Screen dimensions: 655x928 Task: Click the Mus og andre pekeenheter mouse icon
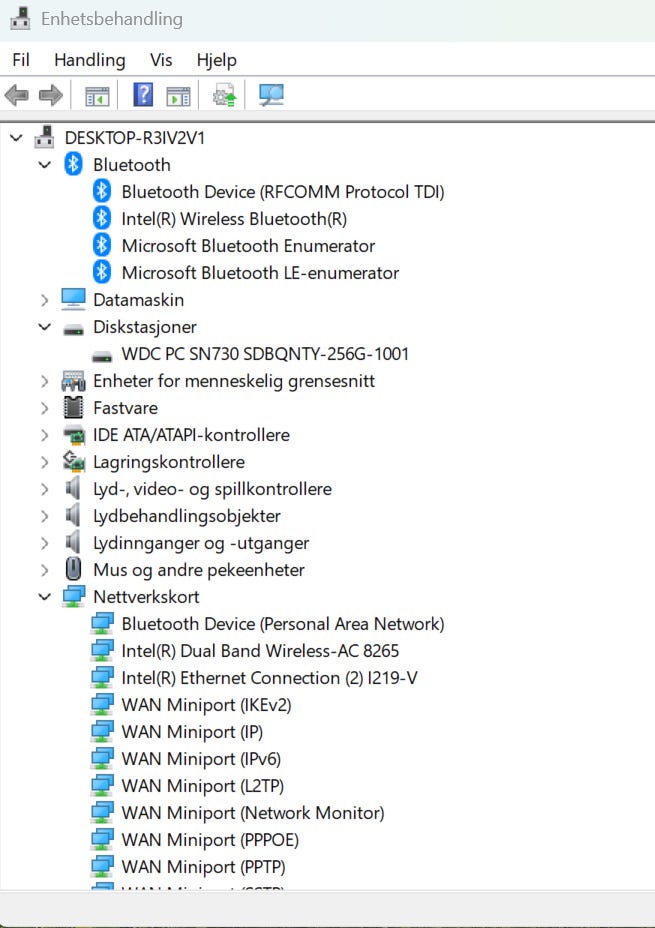(73, 569)
